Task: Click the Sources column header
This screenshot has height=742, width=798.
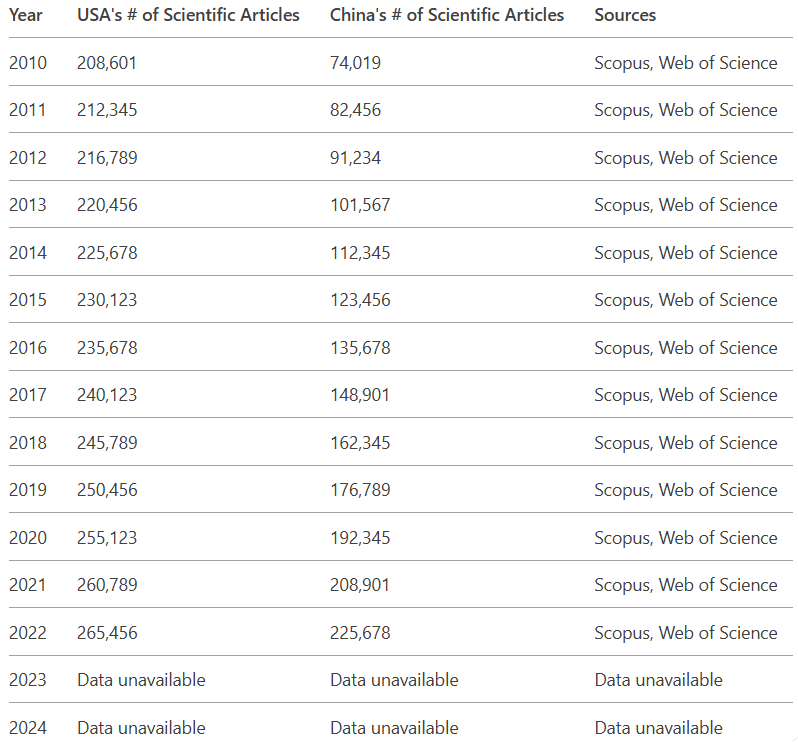Action: tap(625, 15)
